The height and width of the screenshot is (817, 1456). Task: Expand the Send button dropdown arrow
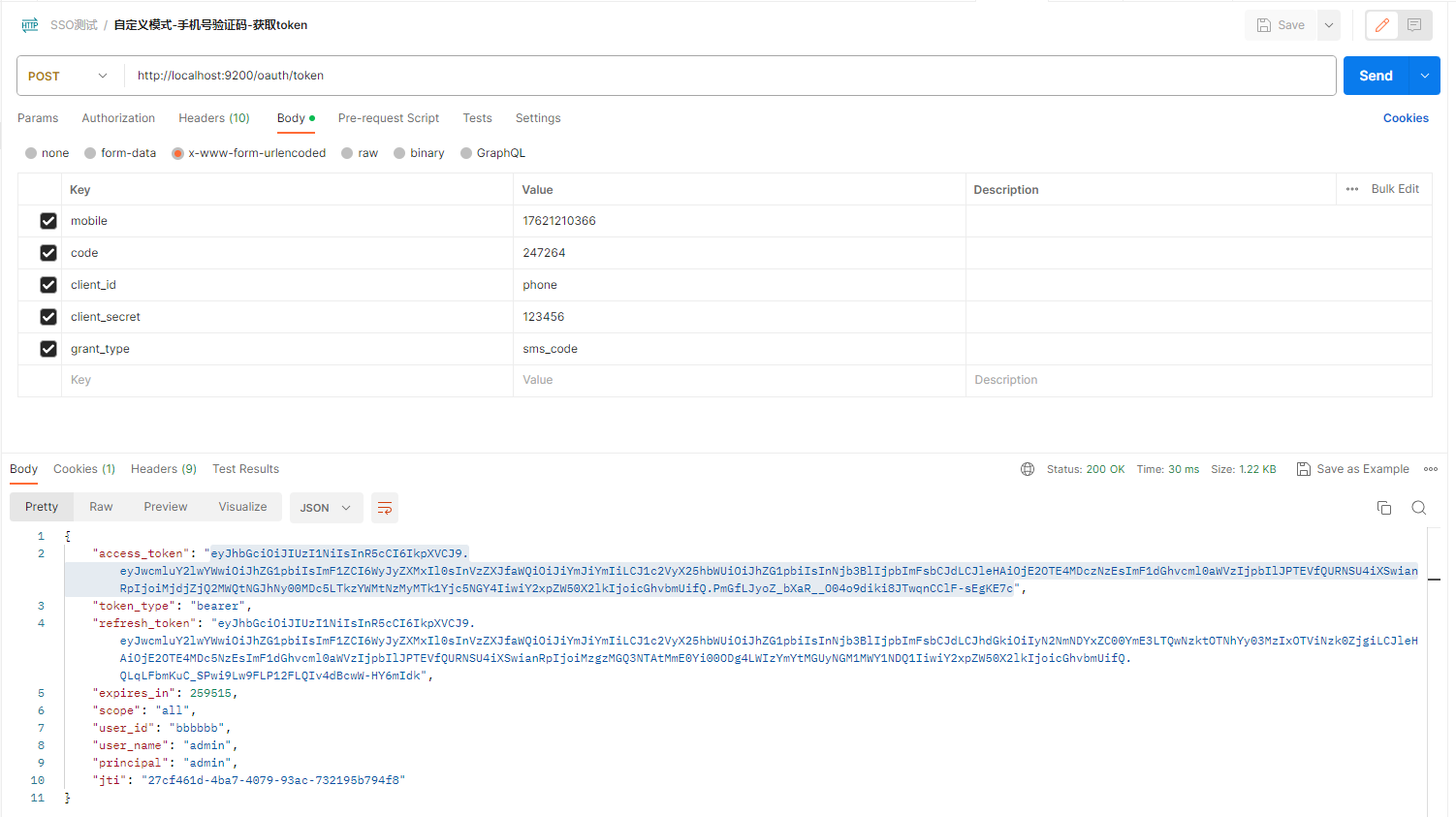(x=1424, y=75)
